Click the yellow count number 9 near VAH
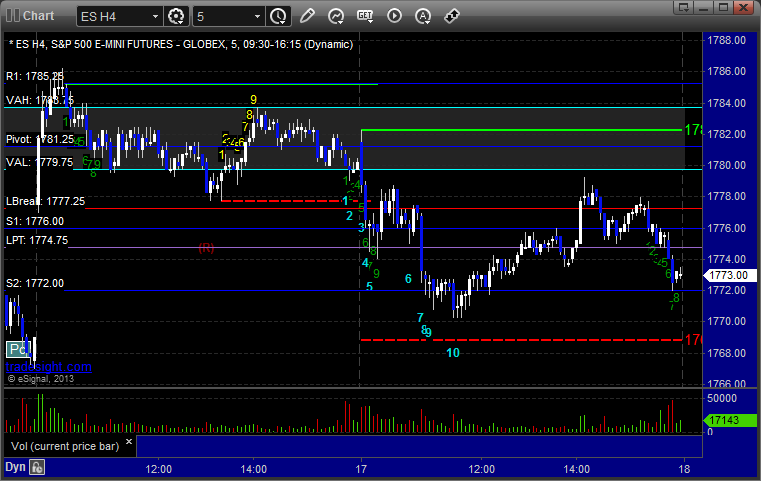Image resolution: width=761 pixels, height=481 pixels. (x=253, y=100)
